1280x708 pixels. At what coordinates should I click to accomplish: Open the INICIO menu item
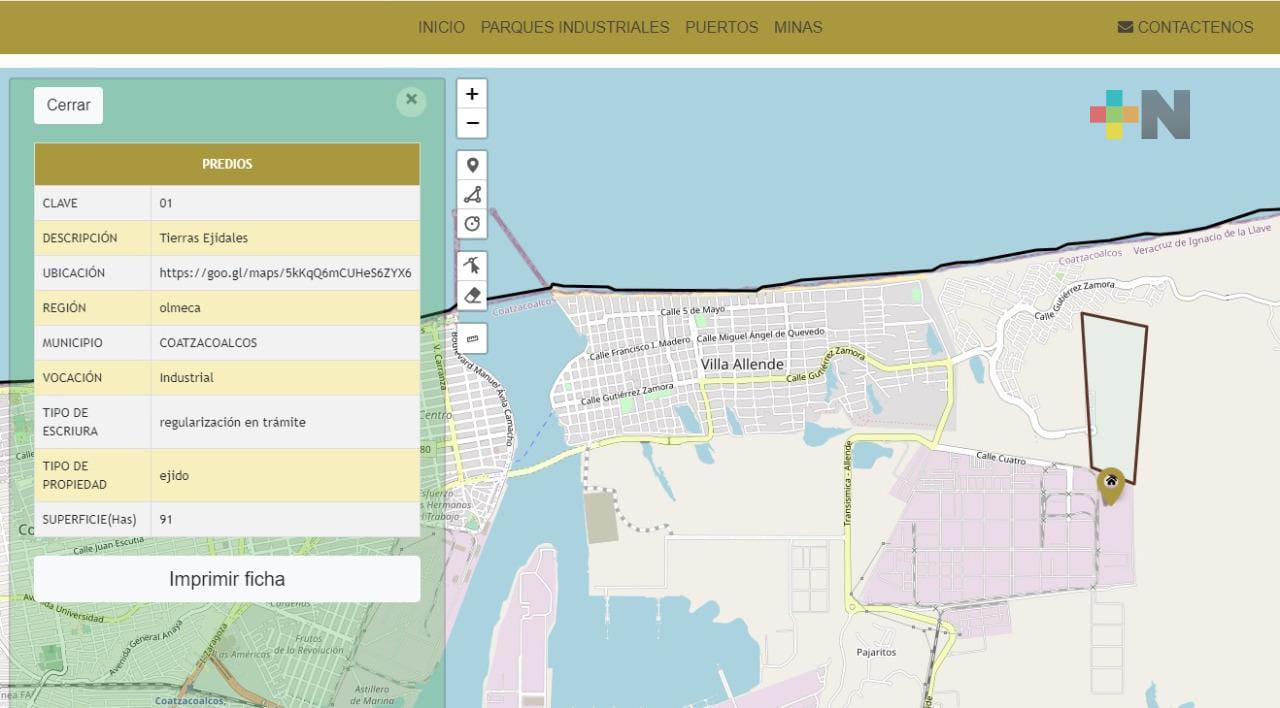coord(441,27)
